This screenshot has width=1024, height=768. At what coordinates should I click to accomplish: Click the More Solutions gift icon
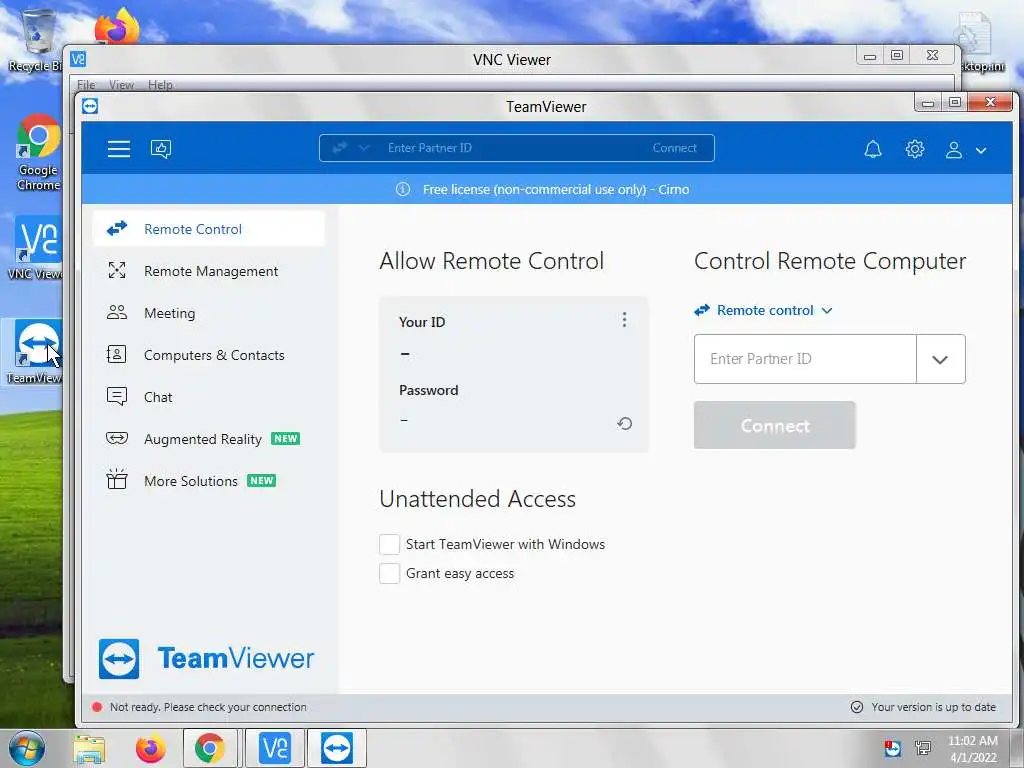(x=117, y=479)
